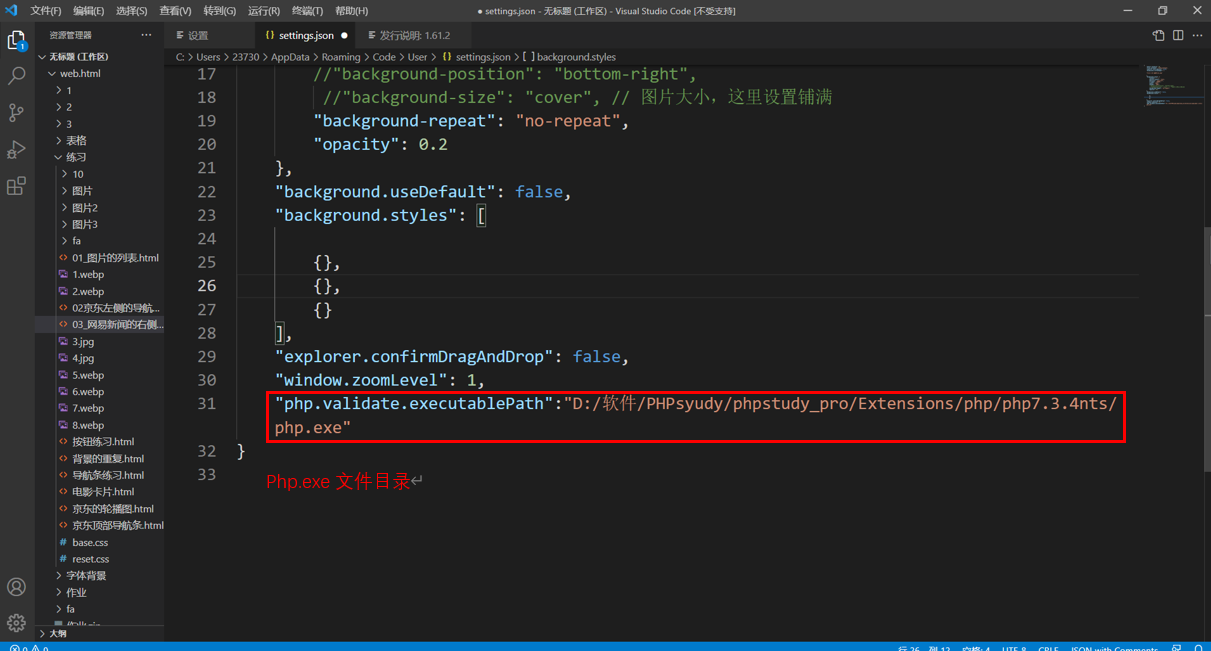The width and height of the screenshot is (1211, 651).
Task: Expand folder 10 in explorer
Action: pyautogui.click(x=99, y=174)
